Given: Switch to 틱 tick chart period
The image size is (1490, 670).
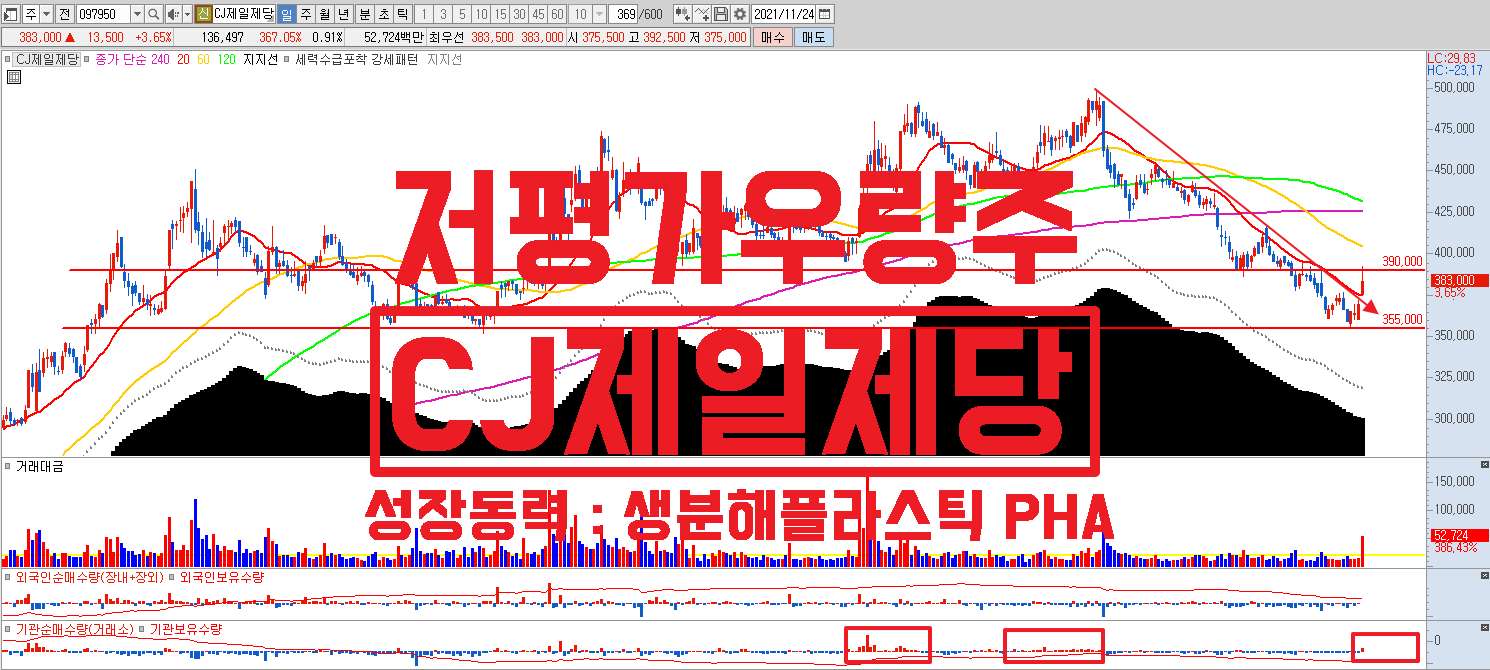Looking at the screenshot, I should click(x=401, y=14).
